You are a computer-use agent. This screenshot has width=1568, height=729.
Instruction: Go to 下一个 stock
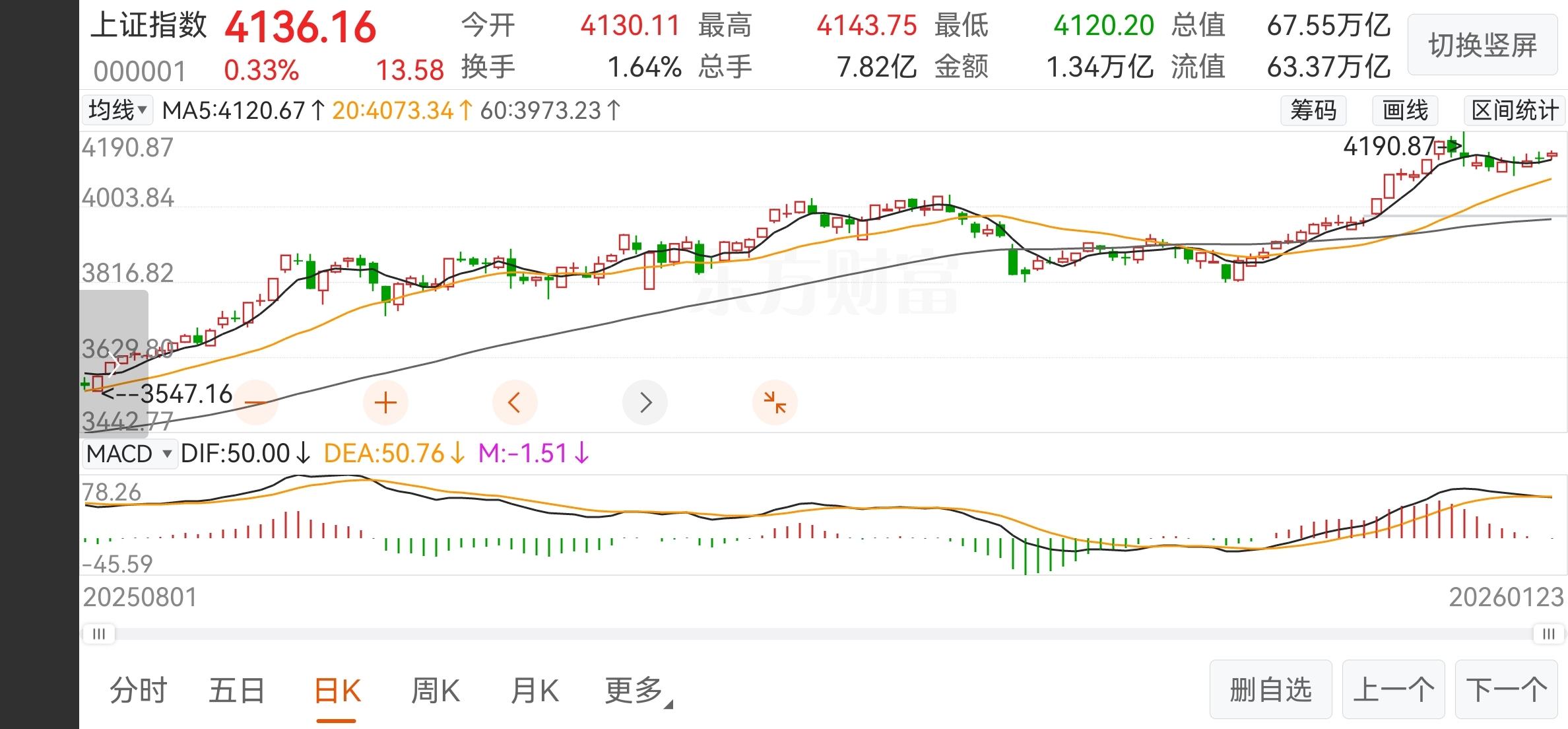coord(1507,690)
